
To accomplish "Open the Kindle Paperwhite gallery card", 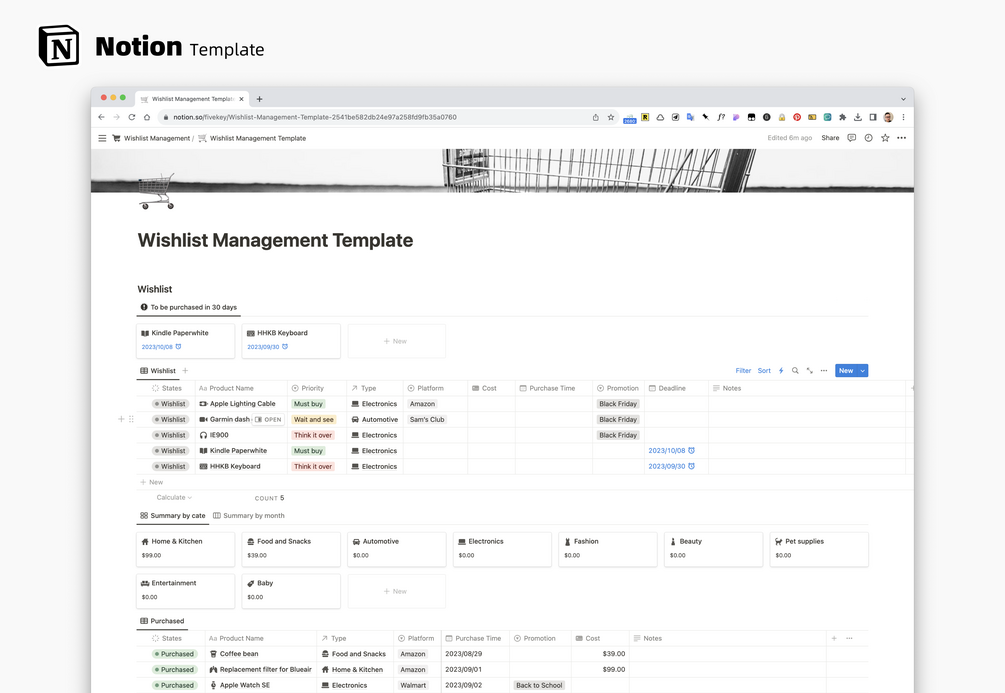I will tap(185, 341).
